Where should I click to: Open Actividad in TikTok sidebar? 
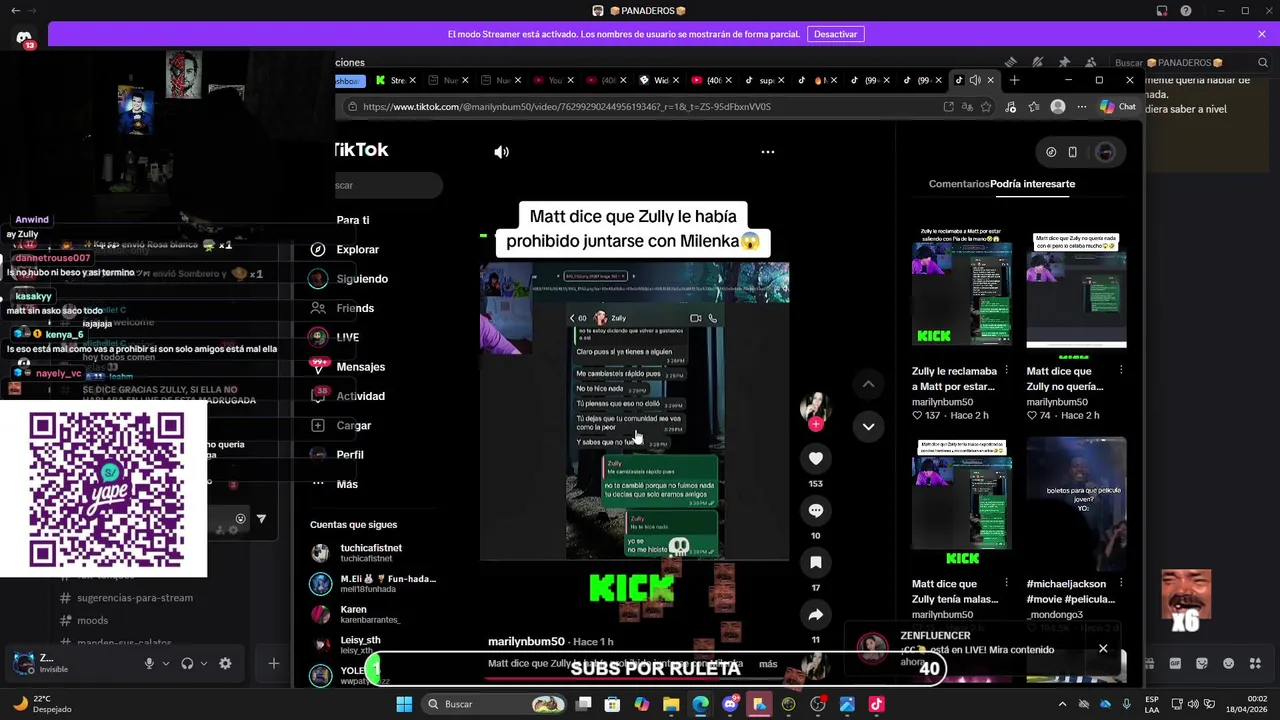click(348, 396)
